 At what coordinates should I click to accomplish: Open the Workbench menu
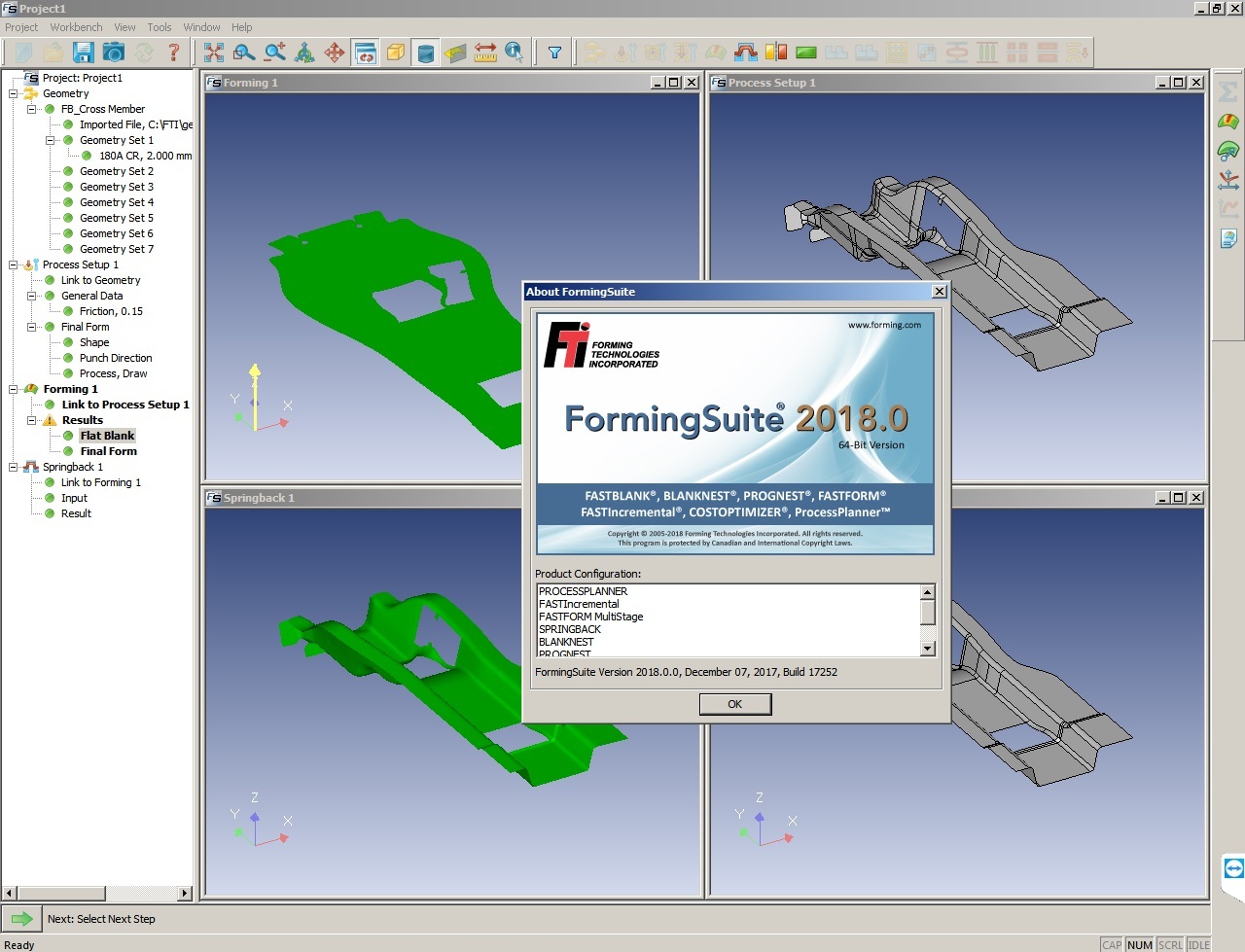tap(76, 27)
